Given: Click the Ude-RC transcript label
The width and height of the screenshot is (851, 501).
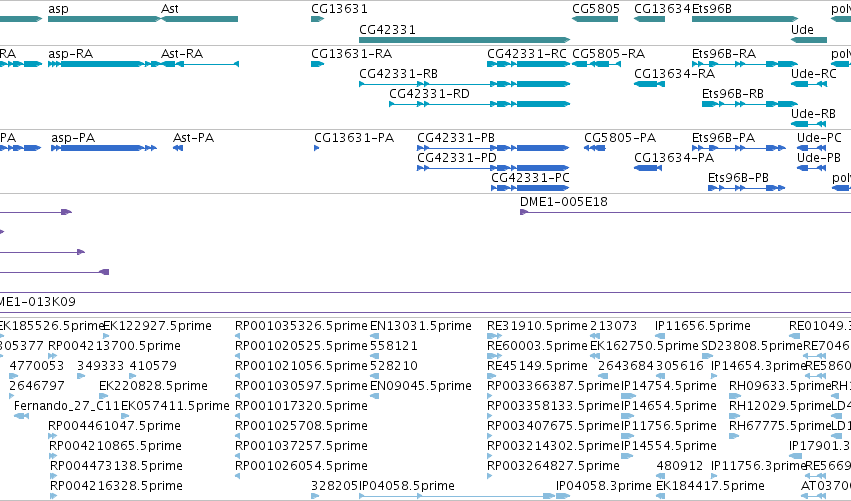Looking at the screenshot, I should tap(814, 74).
